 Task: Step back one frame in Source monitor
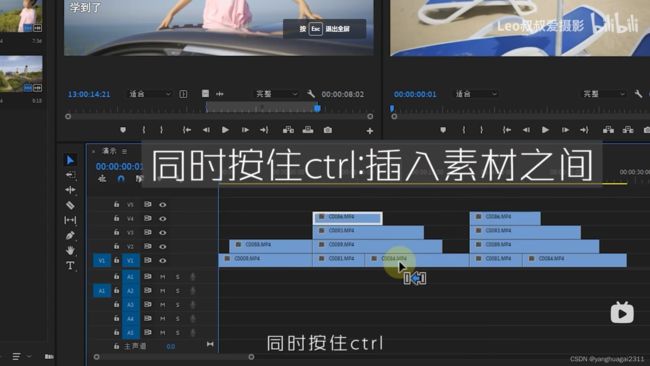[206, 130]
